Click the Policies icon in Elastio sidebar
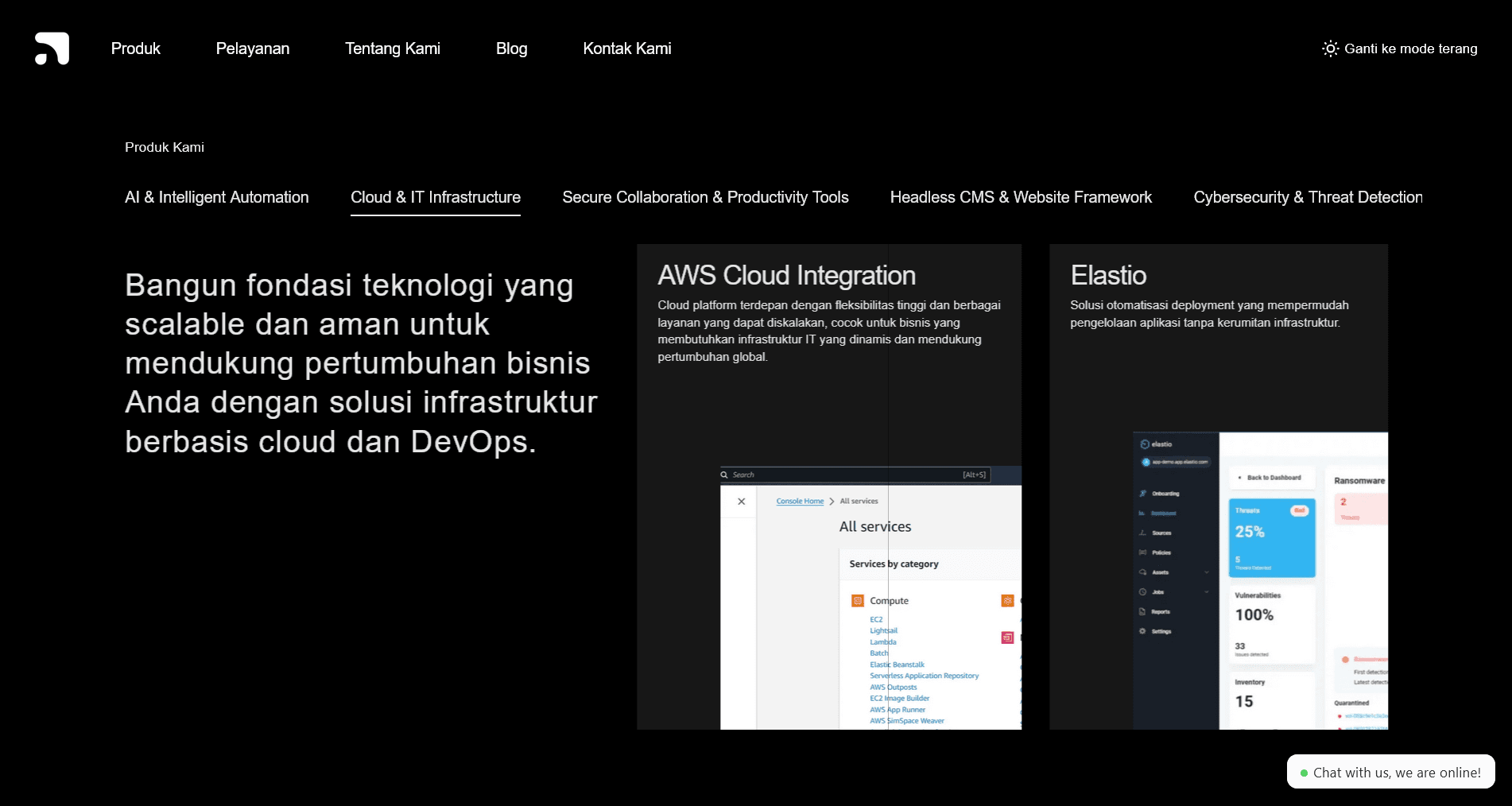This screenshot has width=1512, height=806. 1142,552
